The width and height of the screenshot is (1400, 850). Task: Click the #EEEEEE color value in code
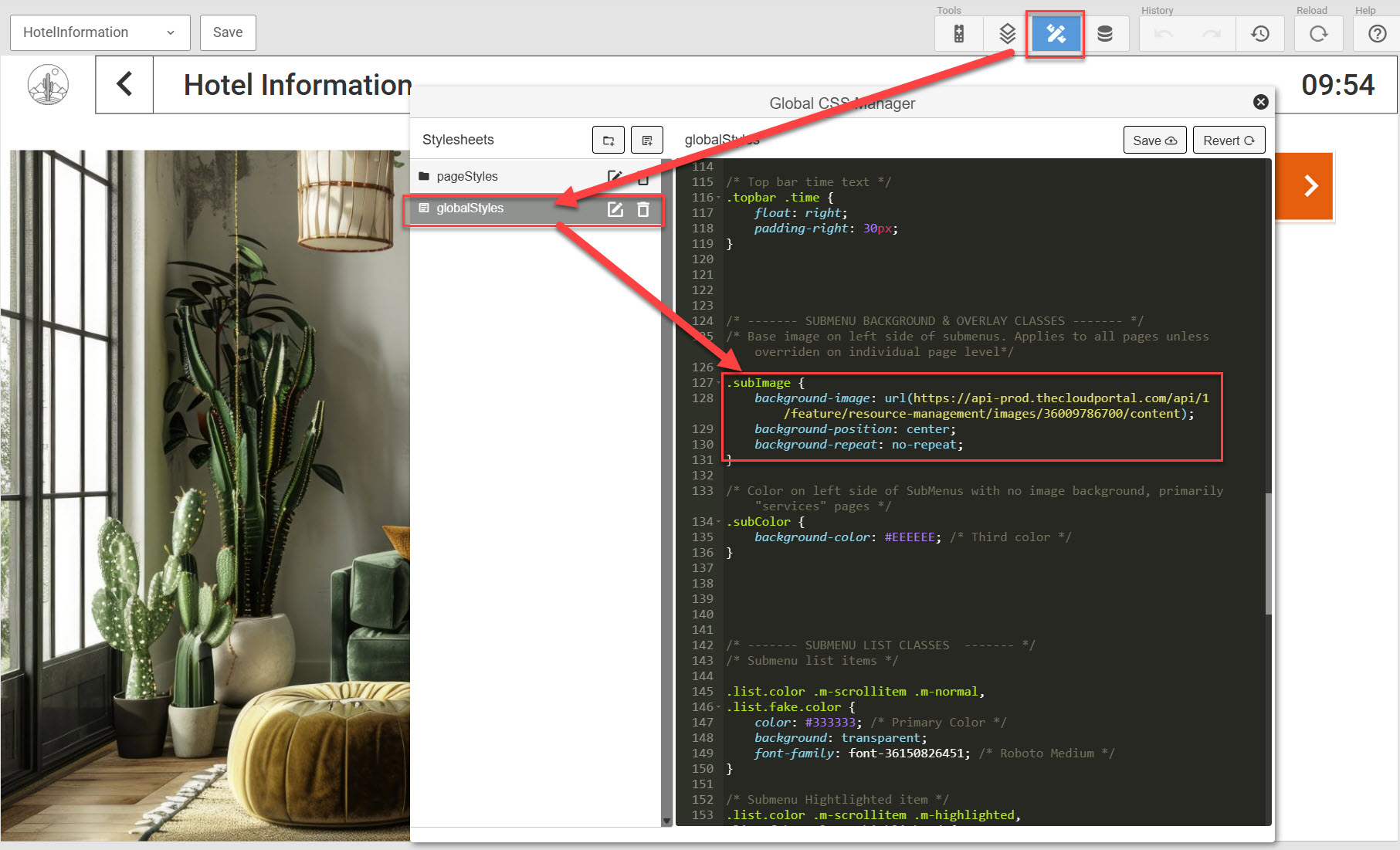(910, 537)
